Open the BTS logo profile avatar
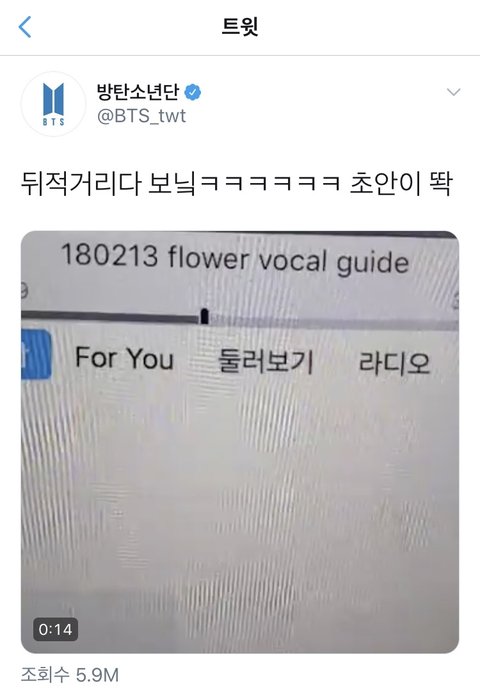 (x=54, y=104)
